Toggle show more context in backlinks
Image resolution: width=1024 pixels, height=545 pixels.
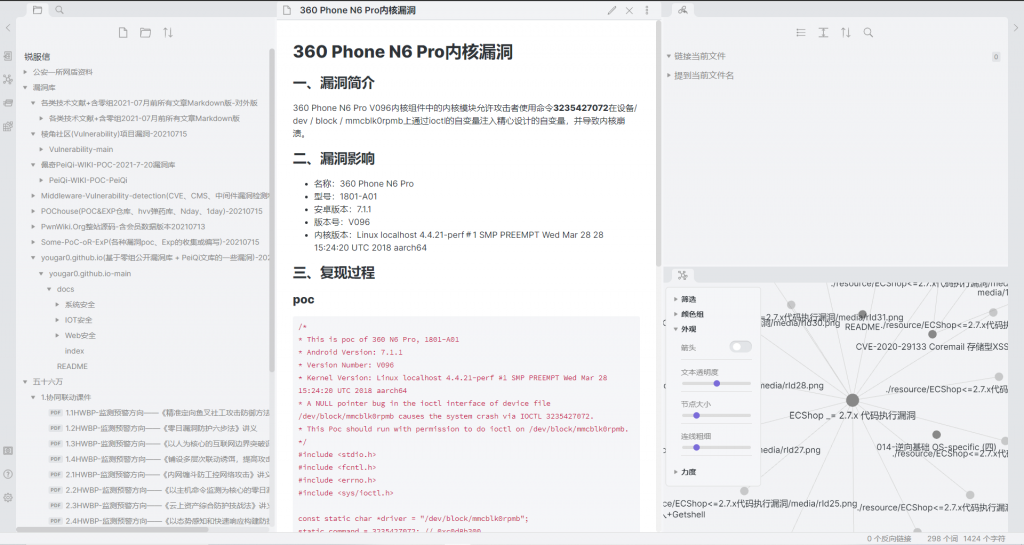click(x=823, y=33)
